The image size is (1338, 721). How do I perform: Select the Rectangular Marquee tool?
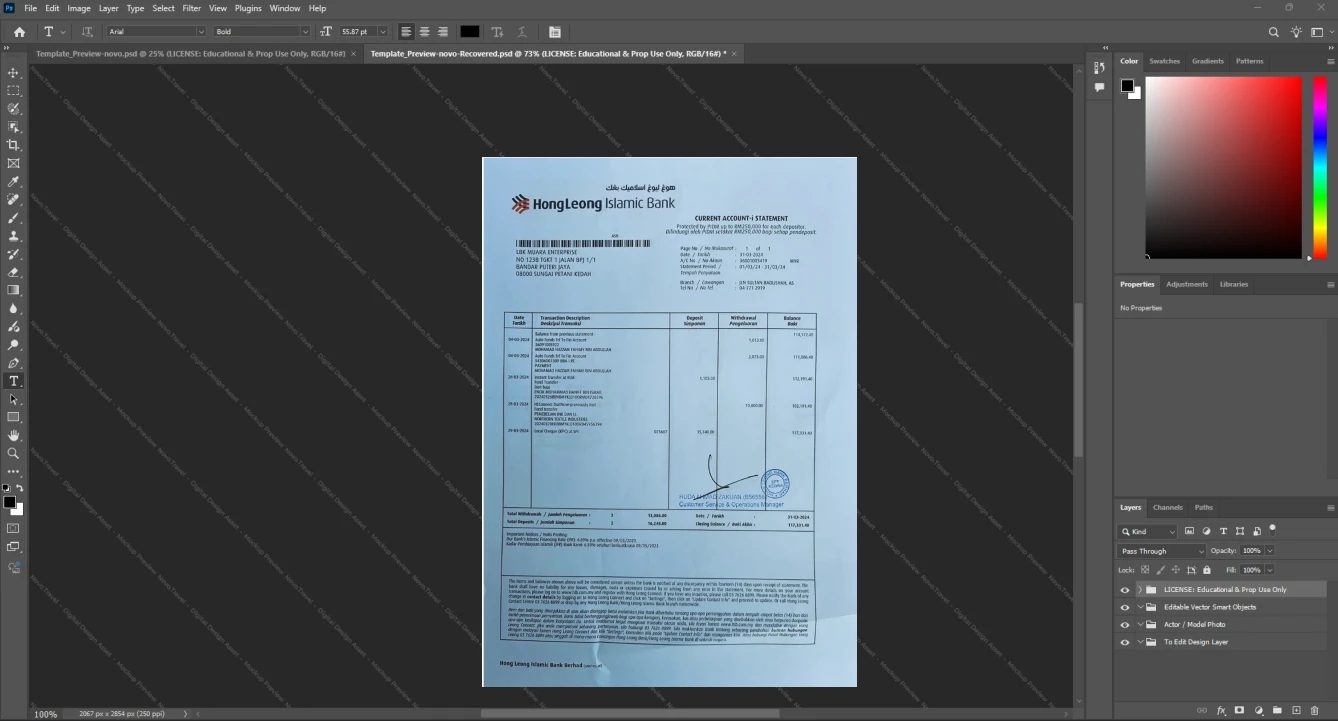pos(14,91)
